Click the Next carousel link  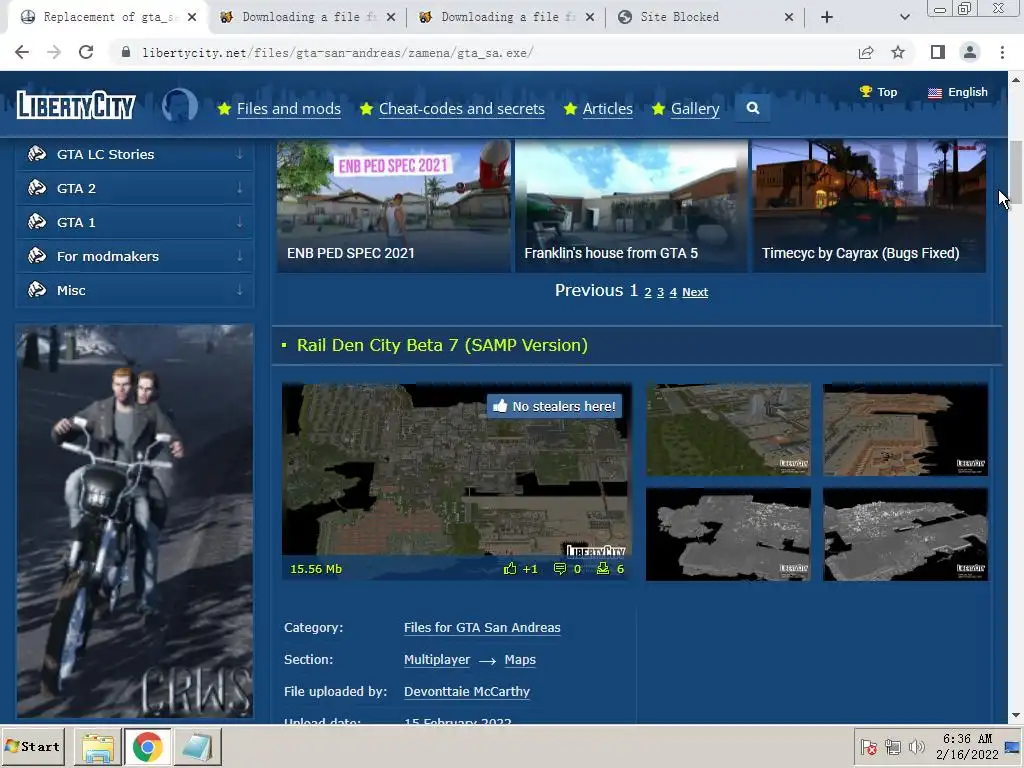click(x=695, y=293)
